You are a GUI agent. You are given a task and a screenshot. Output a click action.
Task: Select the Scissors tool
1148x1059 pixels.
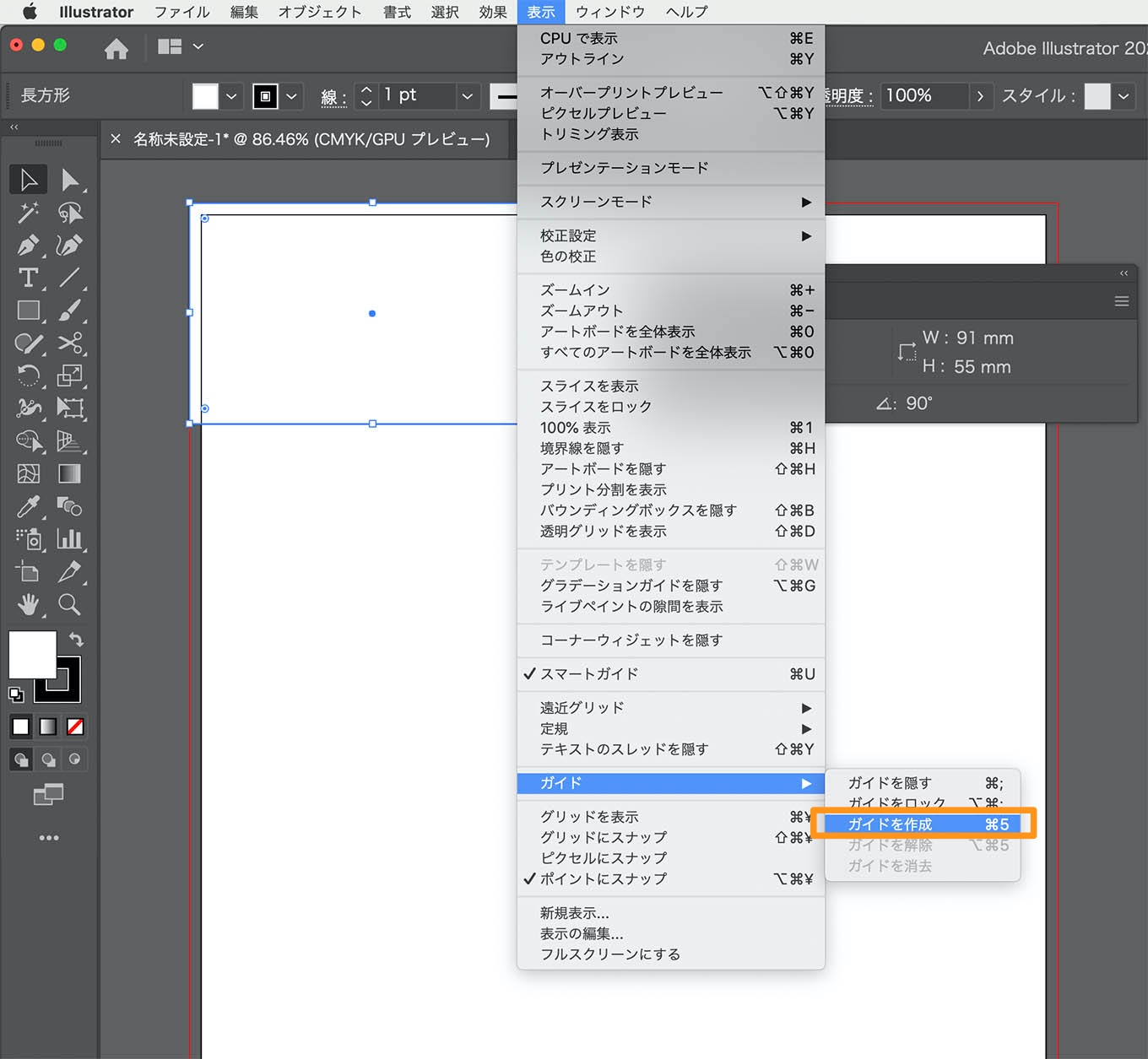click(x=70, y=343)
